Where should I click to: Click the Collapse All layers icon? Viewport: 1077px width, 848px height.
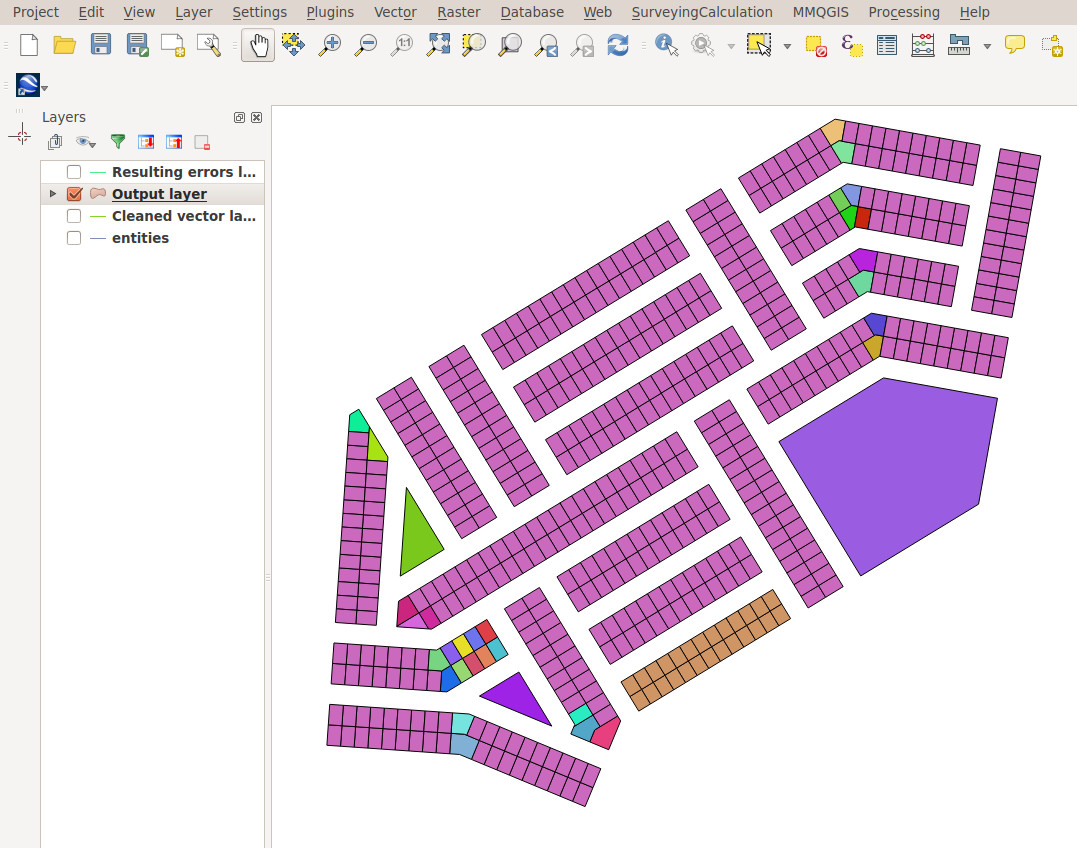tap(174, 142)
